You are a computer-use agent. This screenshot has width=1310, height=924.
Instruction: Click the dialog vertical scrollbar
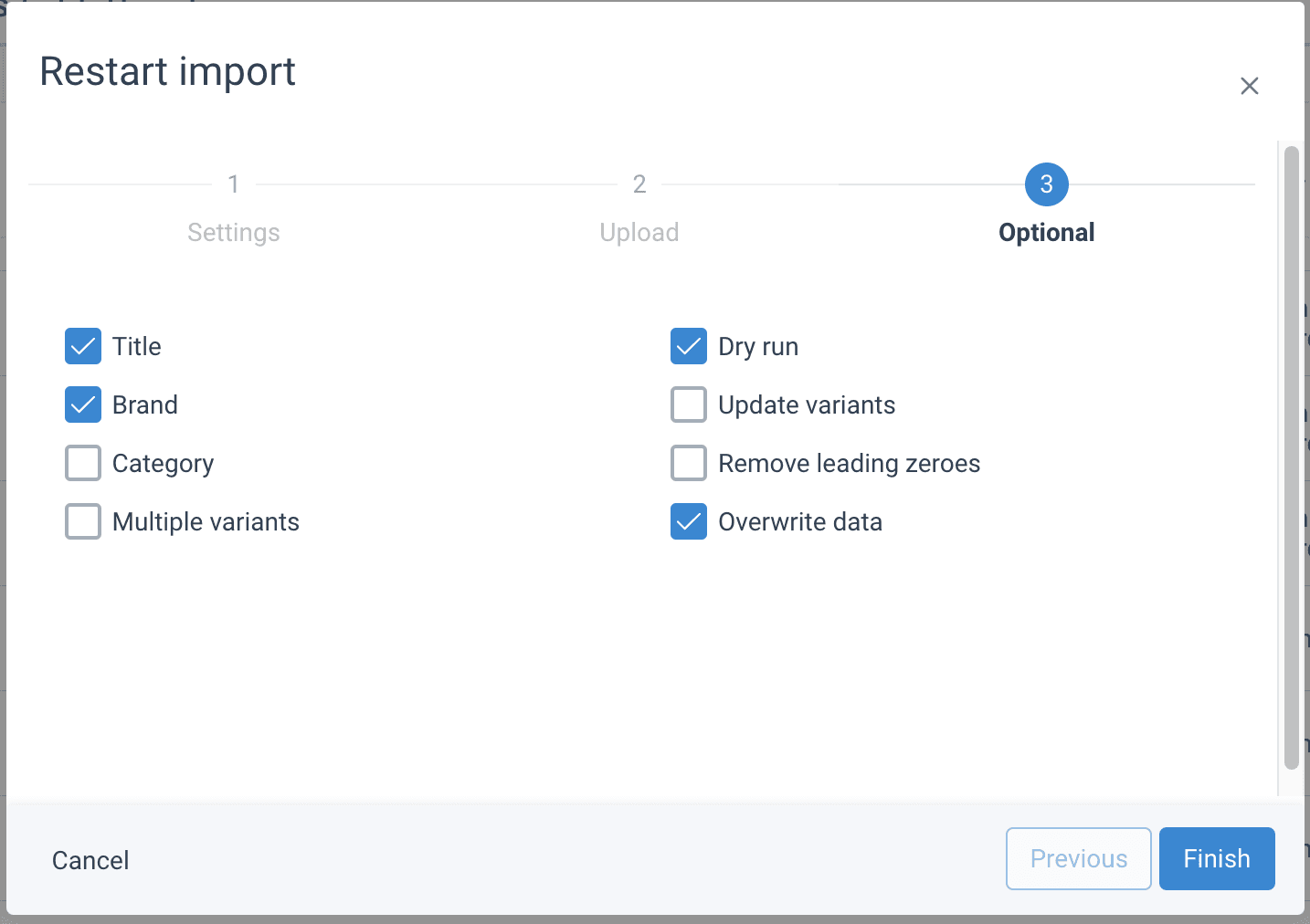tap(1291, 457)
